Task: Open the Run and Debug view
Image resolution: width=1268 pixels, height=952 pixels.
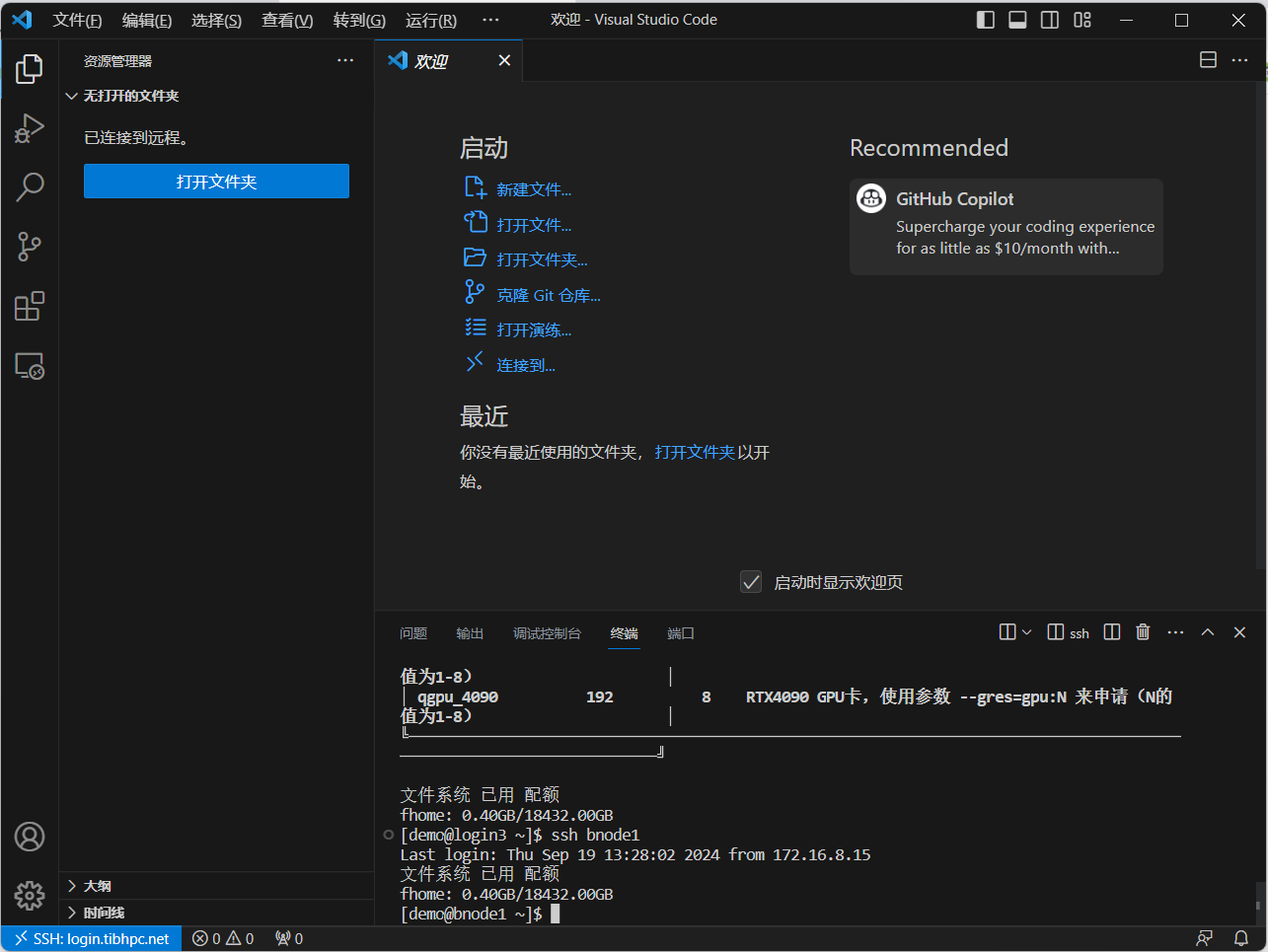Action: [30, 128]
